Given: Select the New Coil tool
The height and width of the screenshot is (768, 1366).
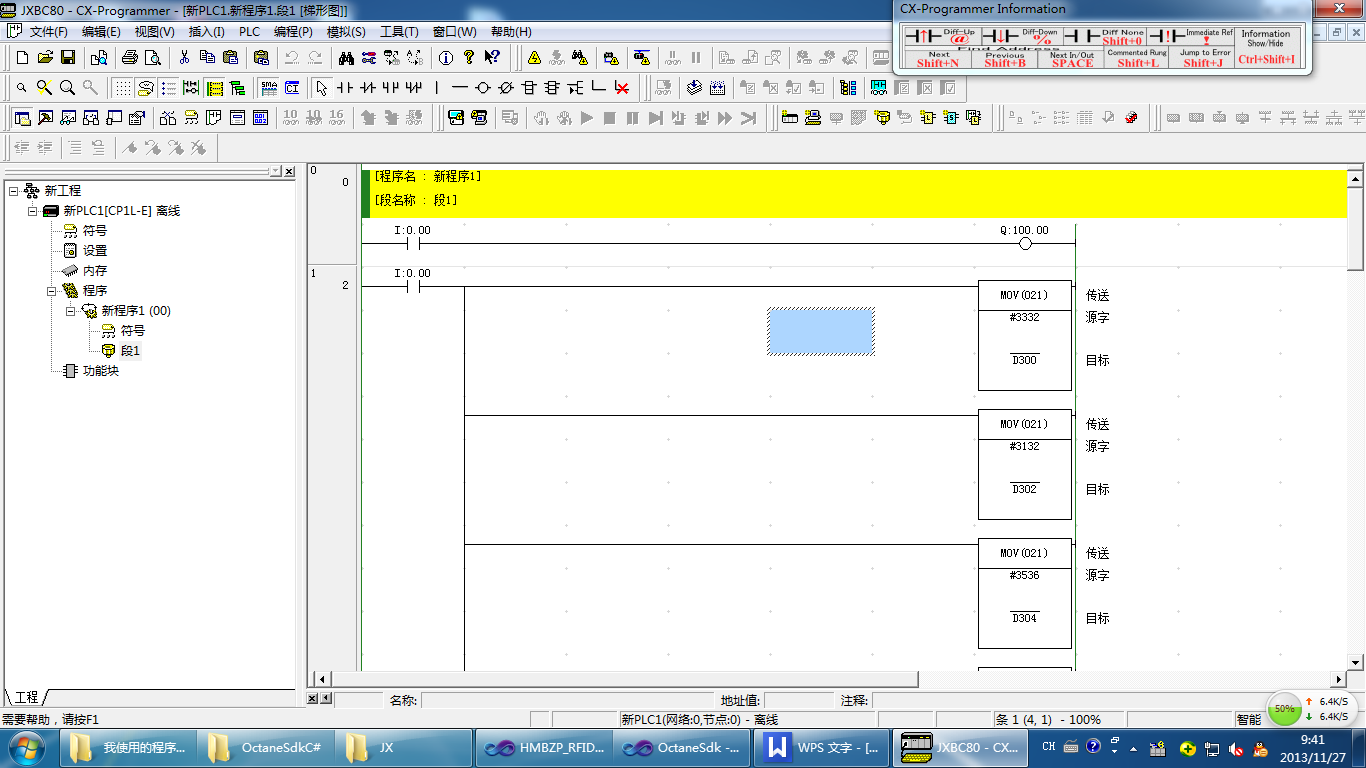Looking at the screenshot, I should coord(483,88).
